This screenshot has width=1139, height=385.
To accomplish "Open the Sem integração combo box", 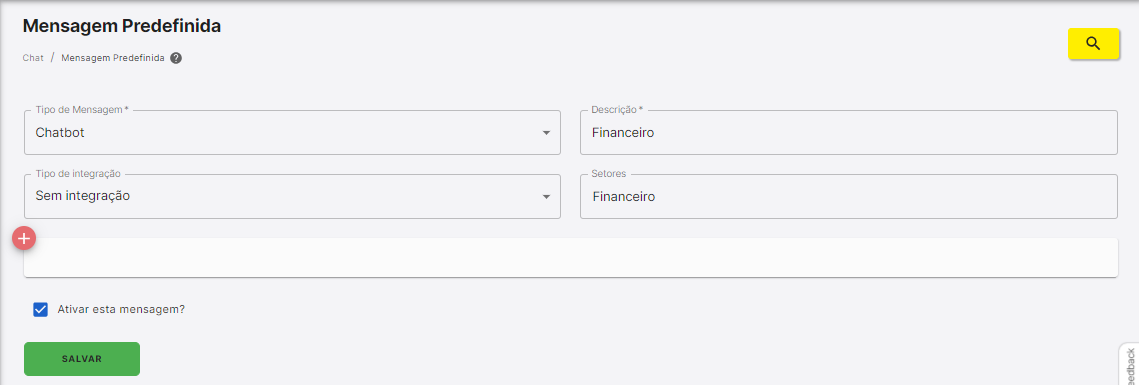I will 292,196.
